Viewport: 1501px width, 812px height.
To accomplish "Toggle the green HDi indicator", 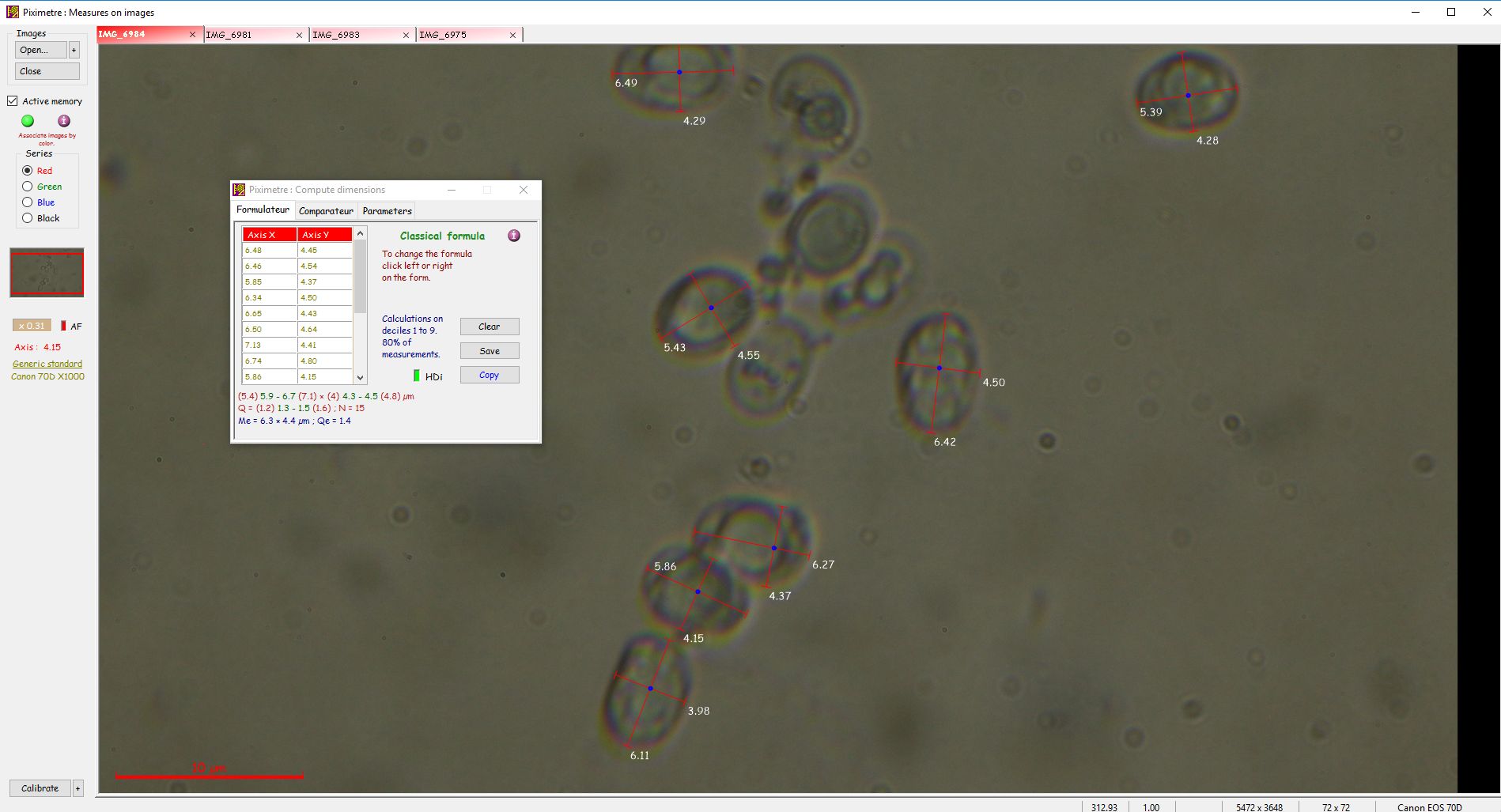I will coord(417,376).
